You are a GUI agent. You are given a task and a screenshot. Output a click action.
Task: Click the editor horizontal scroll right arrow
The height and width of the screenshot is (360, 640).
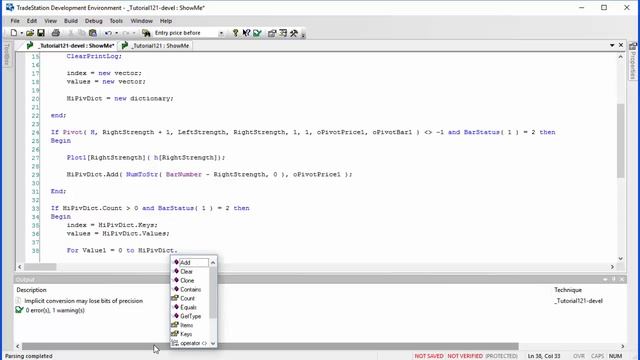click(612, 267)
